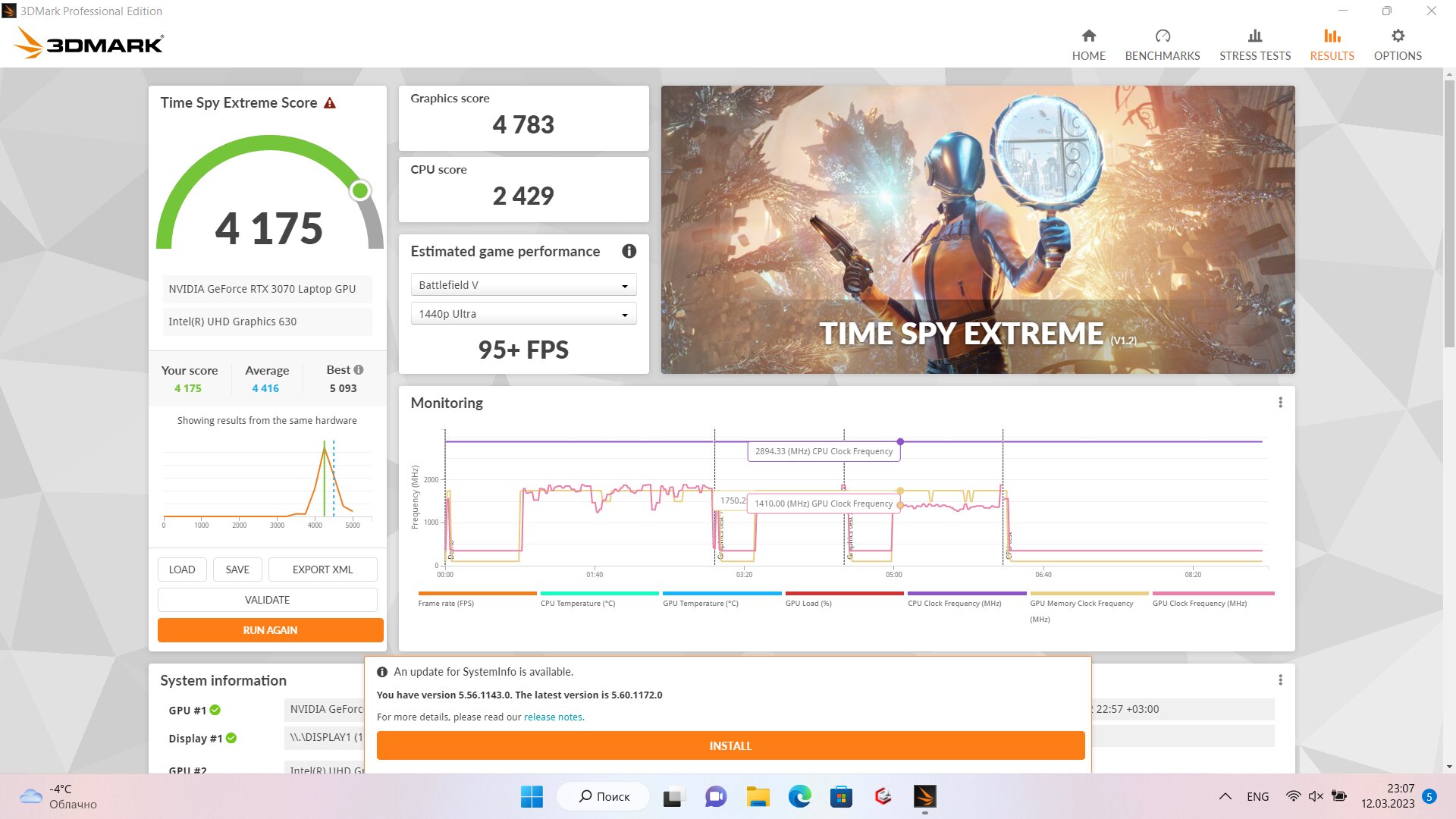Open the Monitoring panel three-dot menu
The width and height of the screenshot is (1456, 819).
point(1280,403)
